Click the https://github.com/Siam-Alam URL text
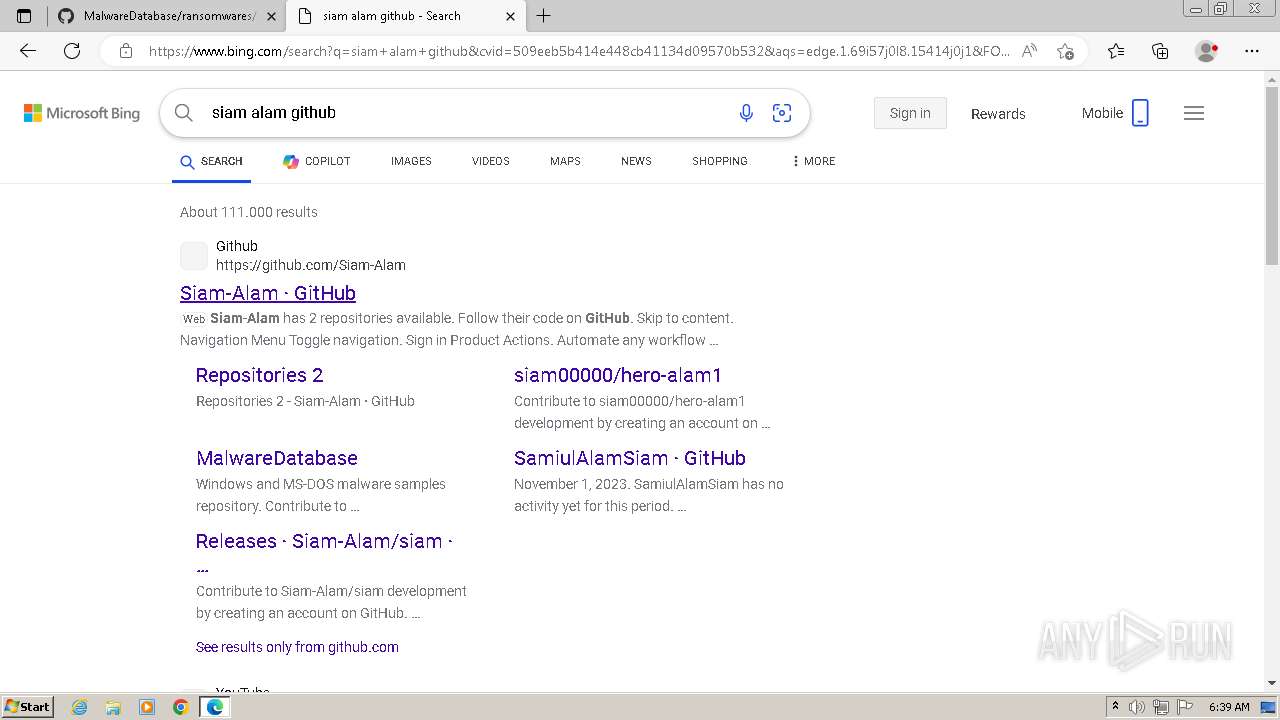 point(311,265)
